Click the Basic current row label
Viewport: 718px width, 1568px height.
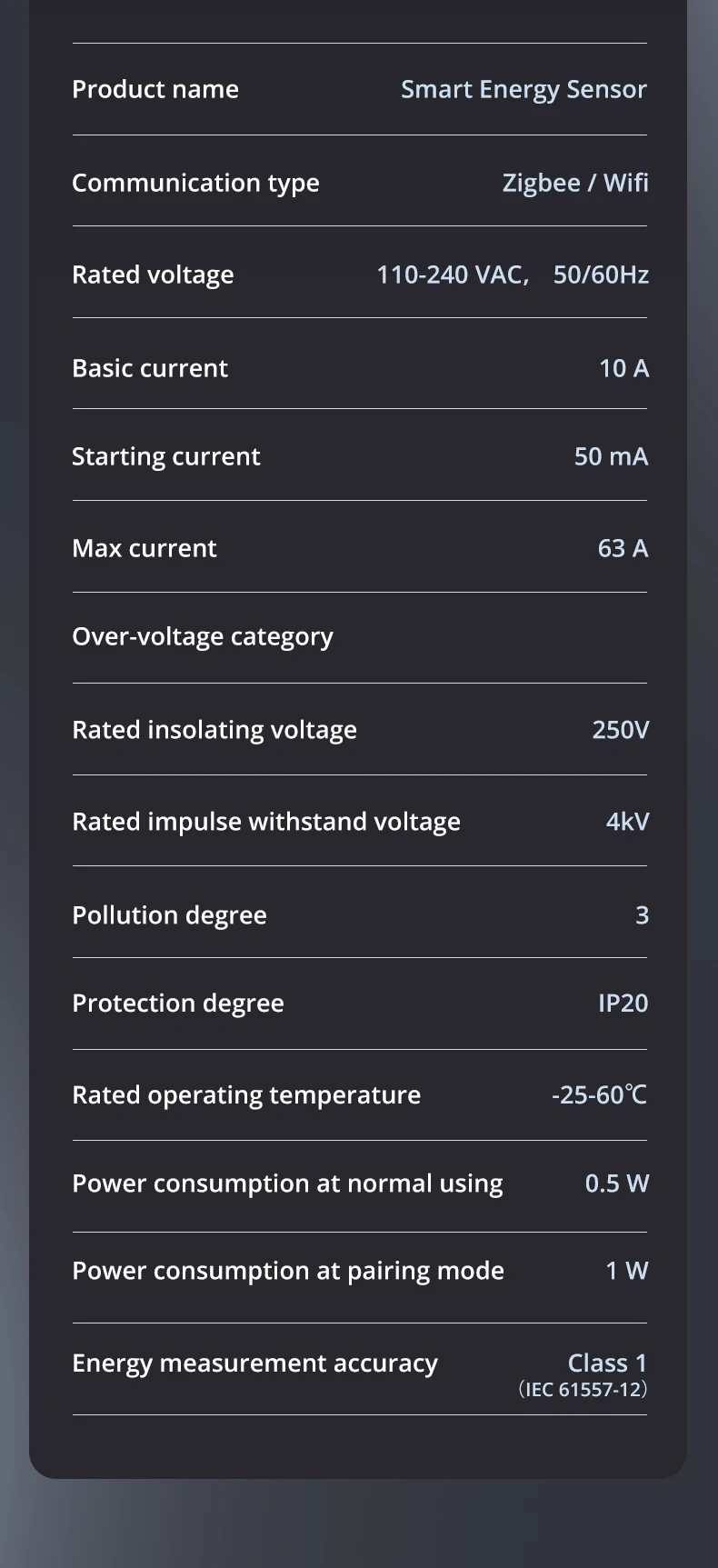[150, 368]
